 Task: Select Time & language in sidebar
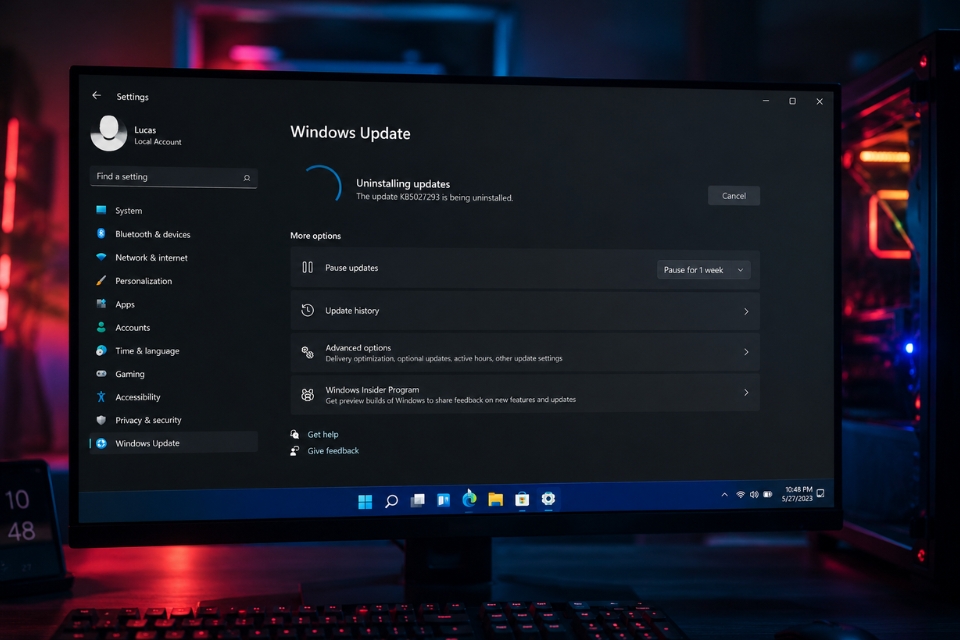click(147, 350)
